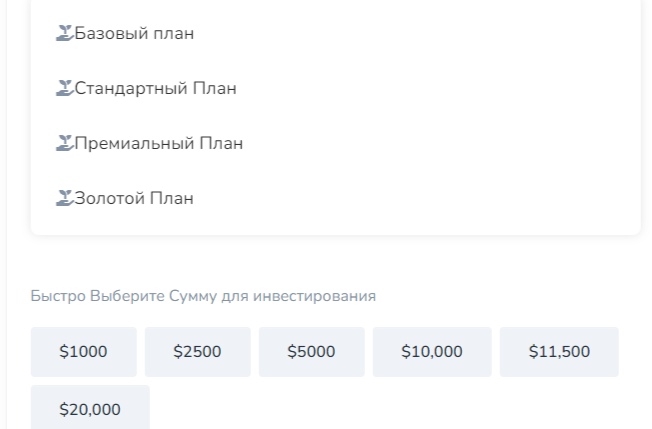Choose the $1000 quick amount
Image resolution: width=652 pixels, height=429 pixels.
pos(83,352)
